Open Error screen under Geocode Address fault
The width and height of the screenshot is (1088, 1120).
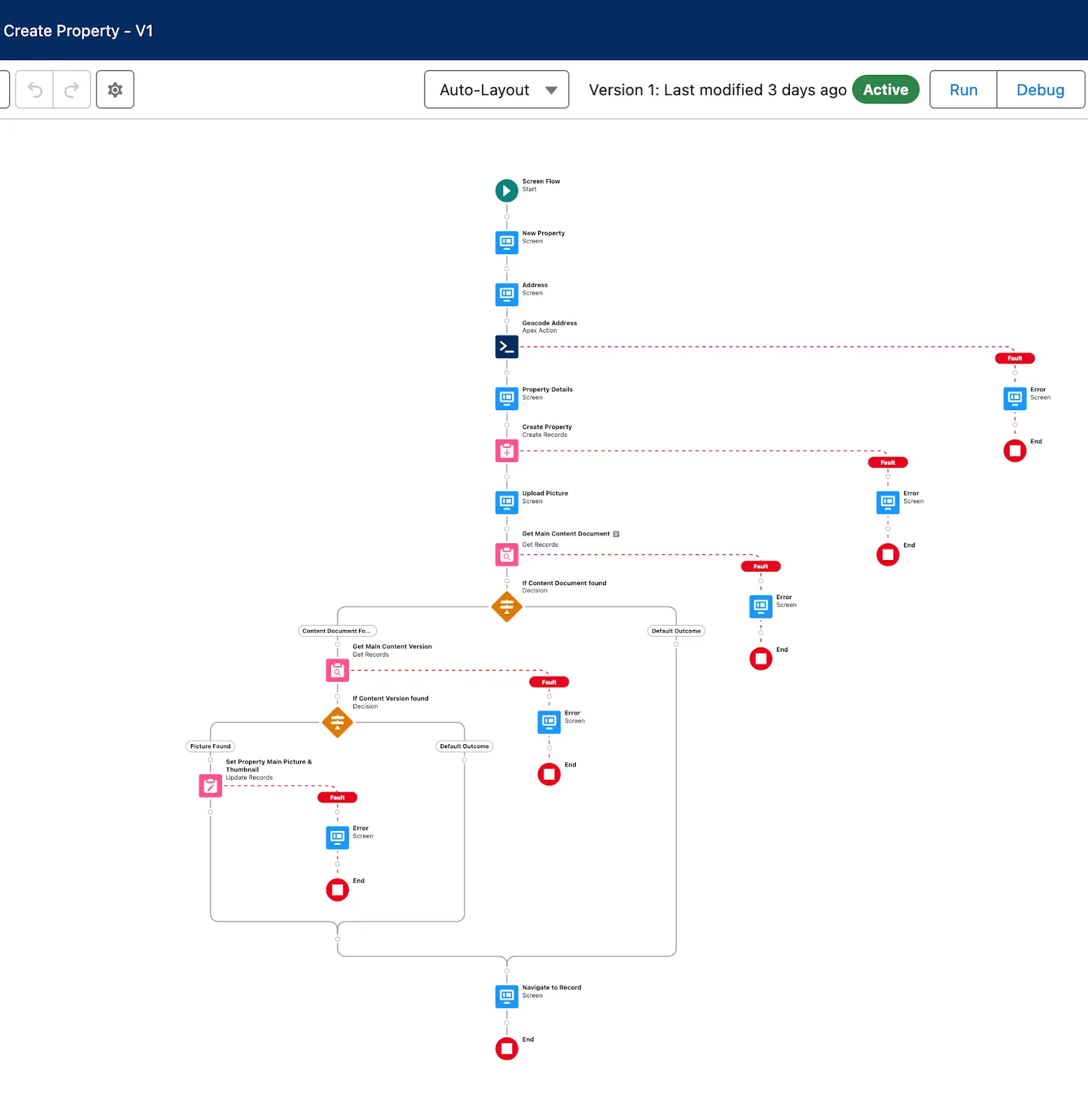(1015, 398)
